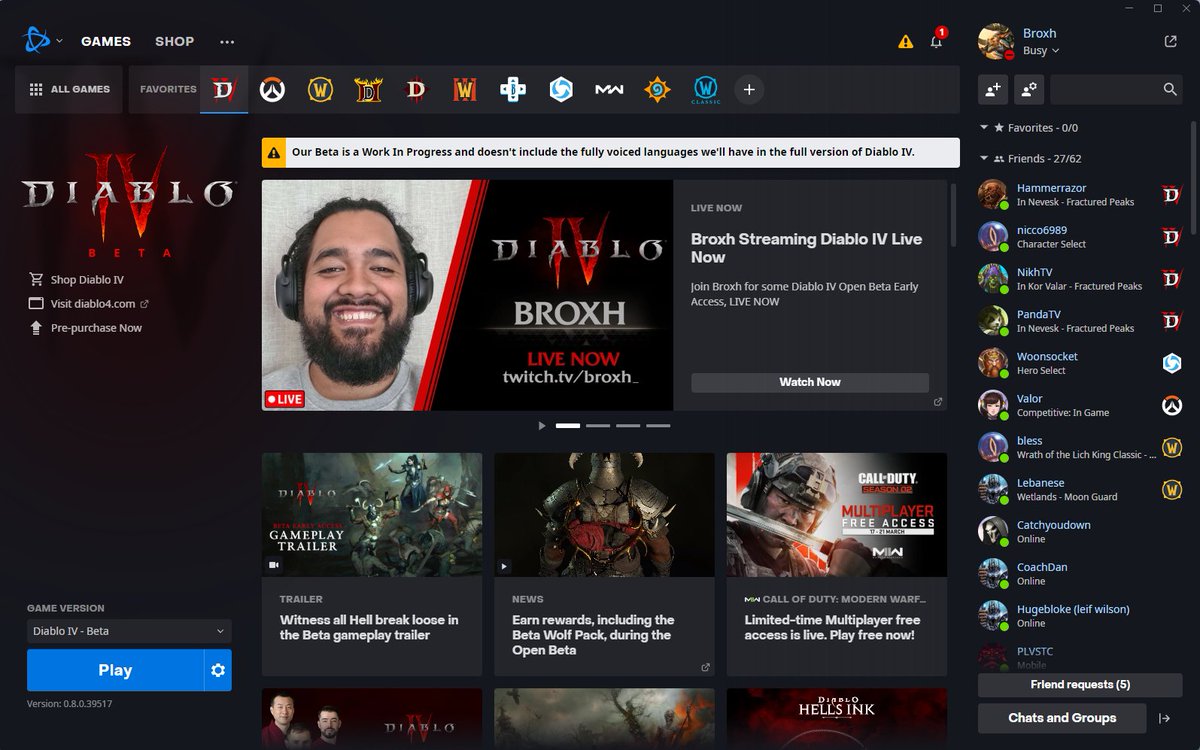Open the Gameplay Trailer thumbnail
The image size is (1200, 750).
click(372, 515)
